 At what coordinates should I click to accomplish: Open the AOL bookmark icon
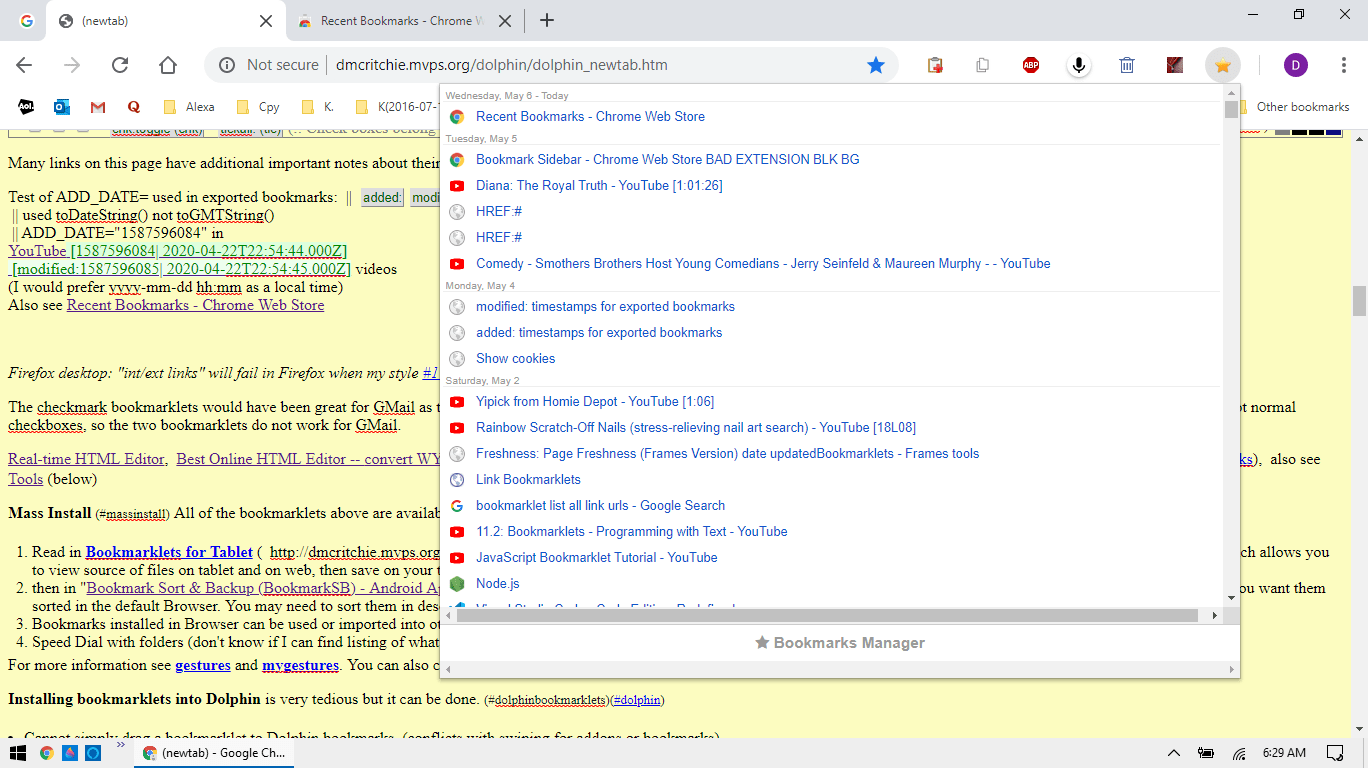pos(25,106)
